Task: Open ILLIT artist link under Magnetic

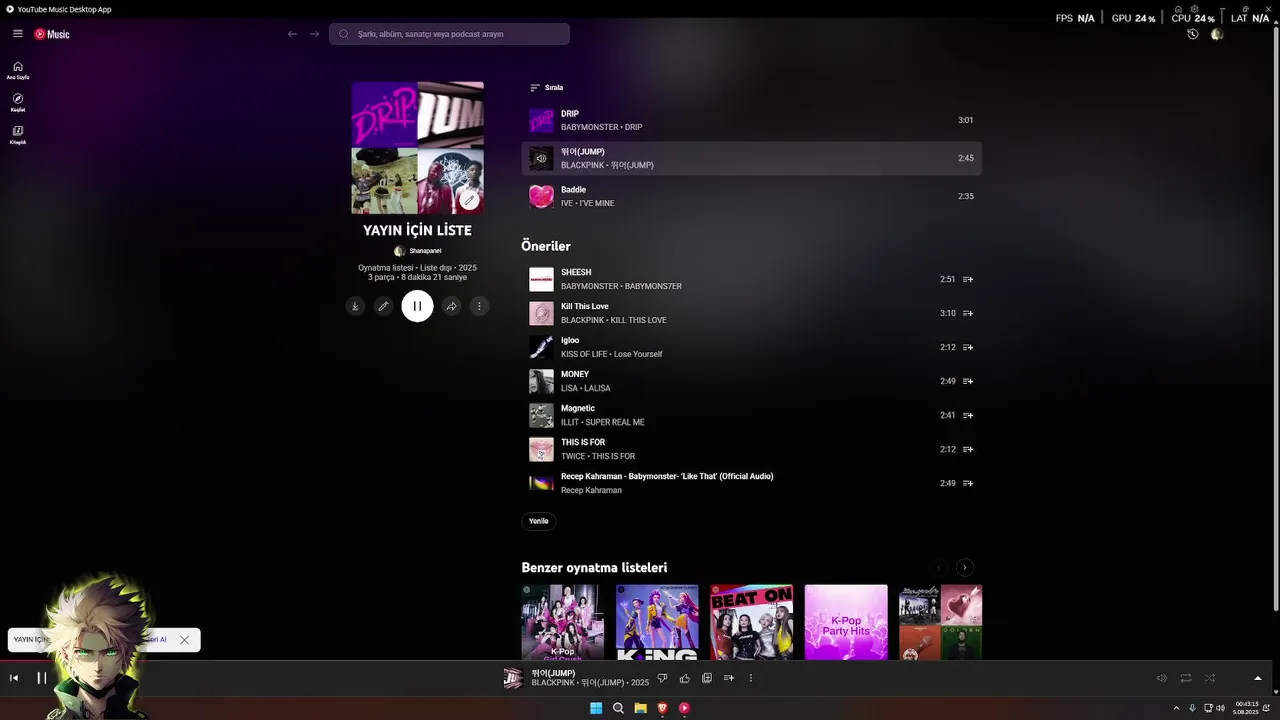Action: 570,422
